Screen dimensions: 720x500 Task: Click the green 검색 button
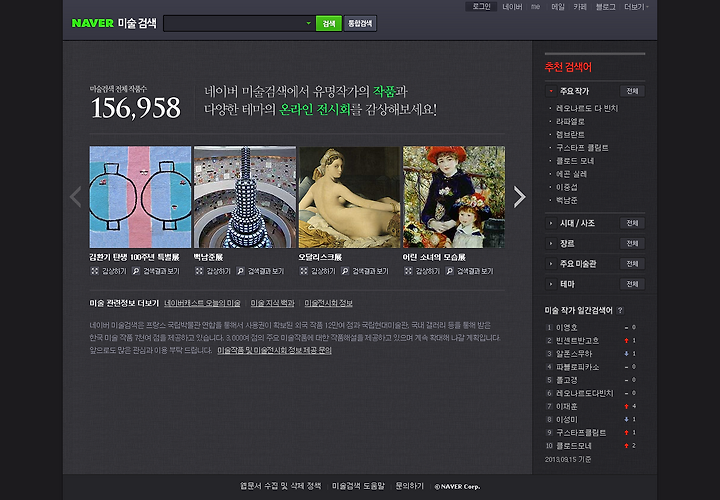click(329, 23)
